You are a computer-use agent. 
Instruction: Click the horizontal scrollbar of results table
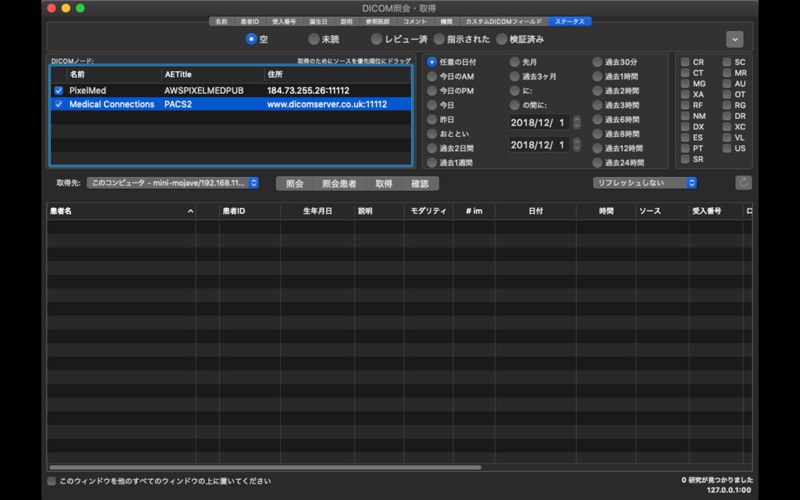point(265,467)
